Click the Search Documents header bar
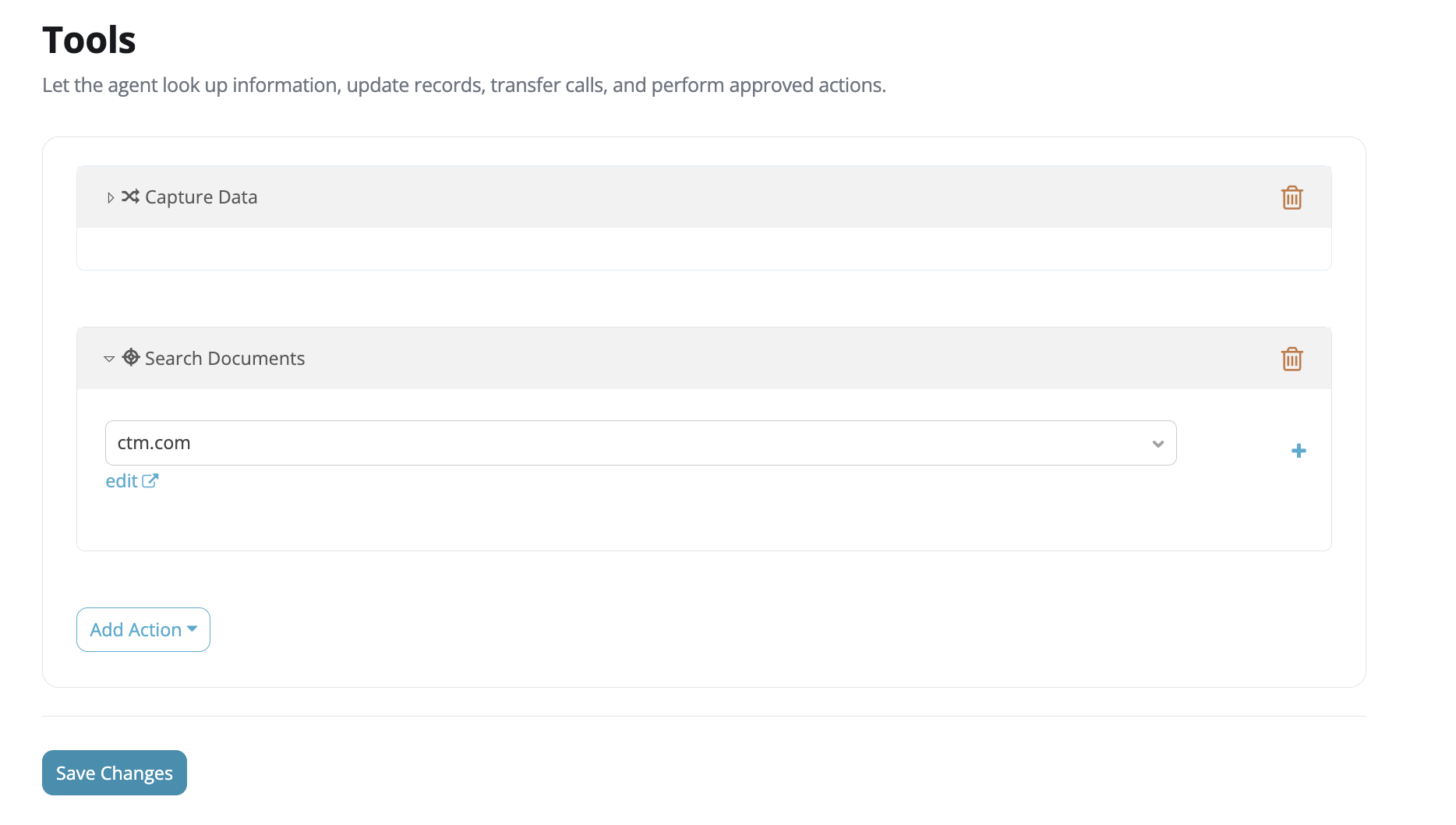The width and height of the screenshot is (1456, 825). click(x=704, y=359)
